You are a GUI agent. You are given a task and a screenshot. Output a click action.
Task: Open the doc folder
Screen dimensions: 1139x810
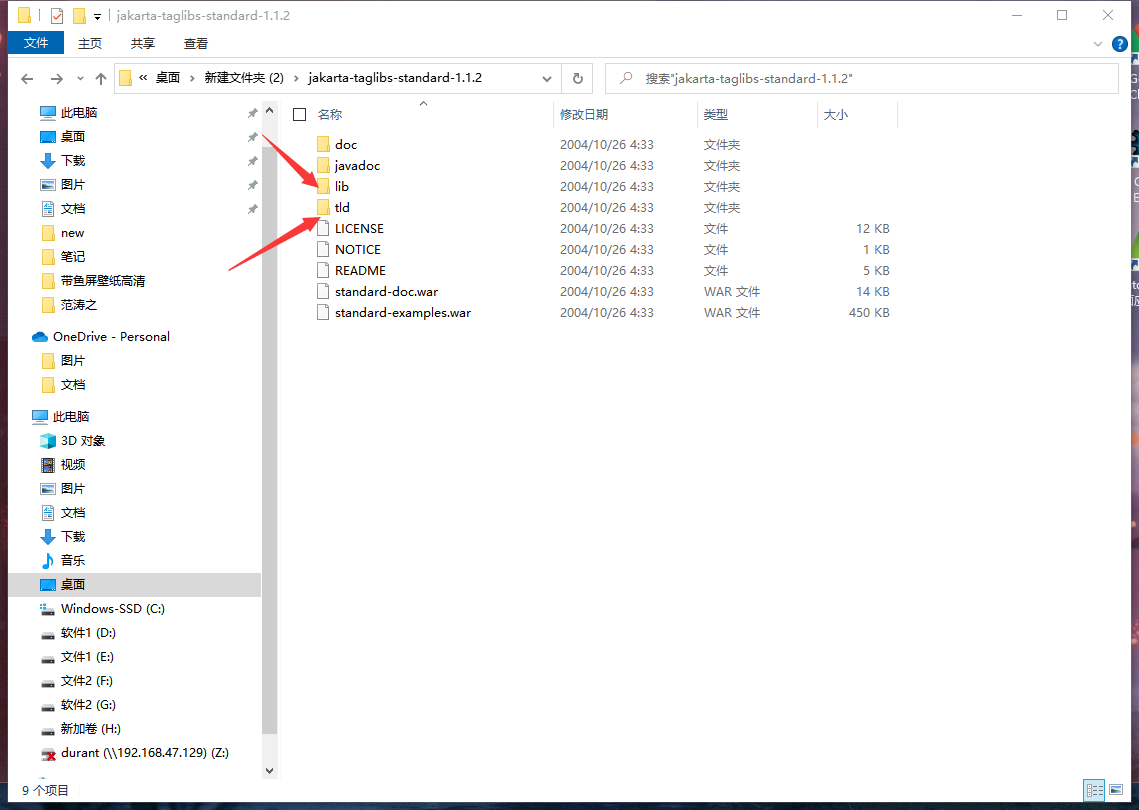click(346, 145)
